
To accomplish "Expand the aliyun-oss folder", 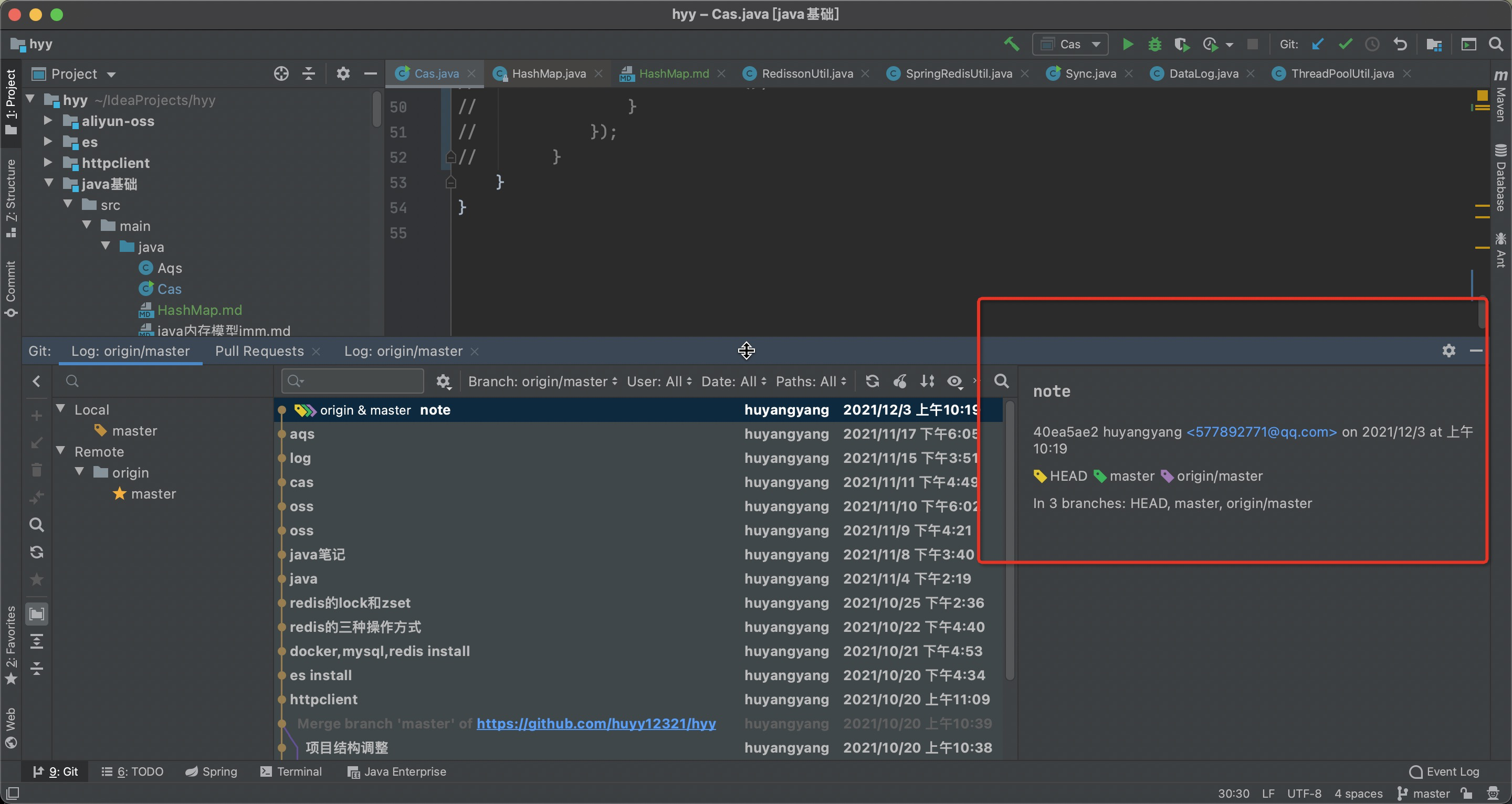I will pyautogui.click(x=49, y=121).
